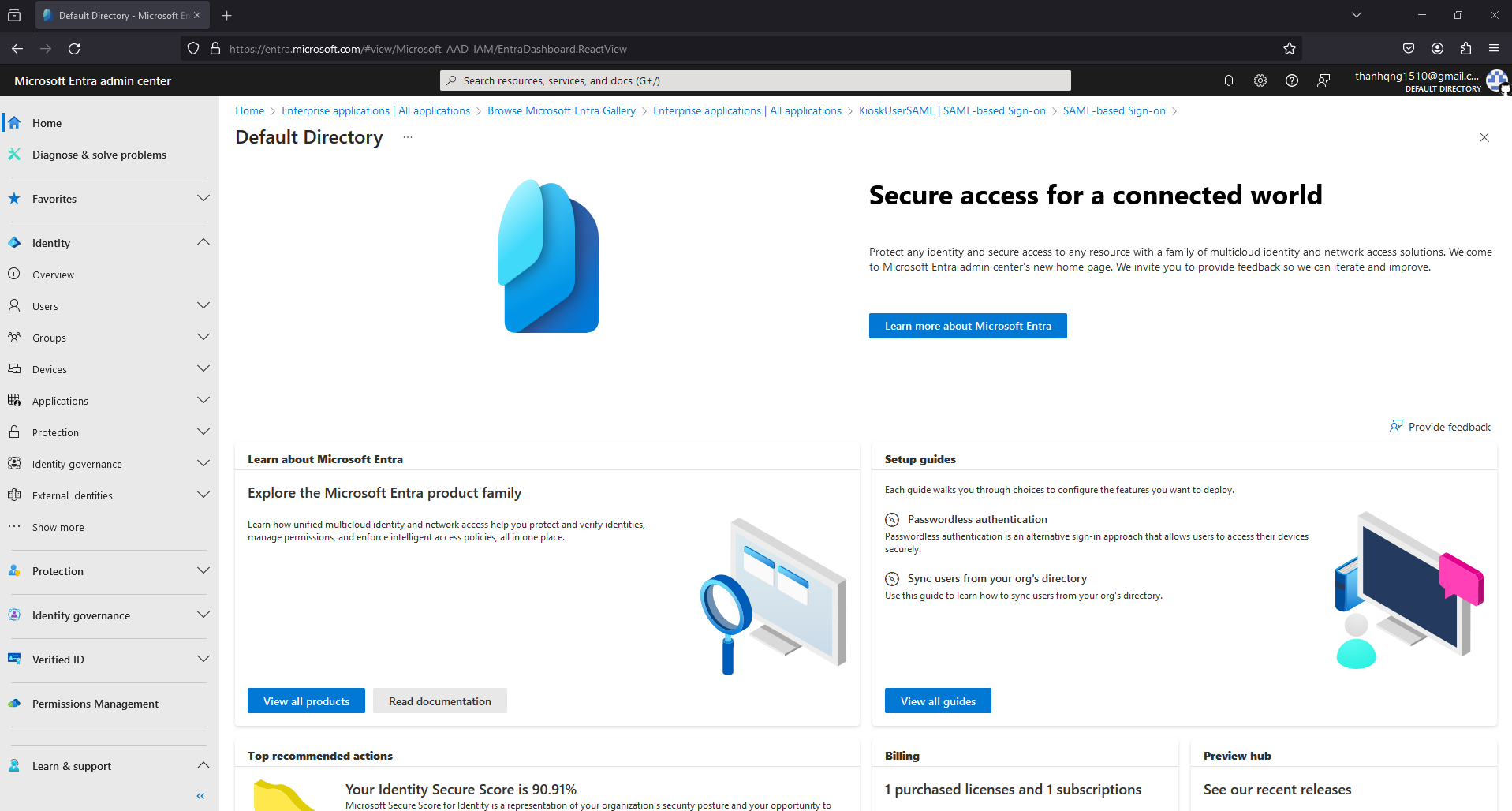The width and height of the screenshot is (1512, 811).
Task: Click the Firefox account icon in toolbar
Action: 1437,49
